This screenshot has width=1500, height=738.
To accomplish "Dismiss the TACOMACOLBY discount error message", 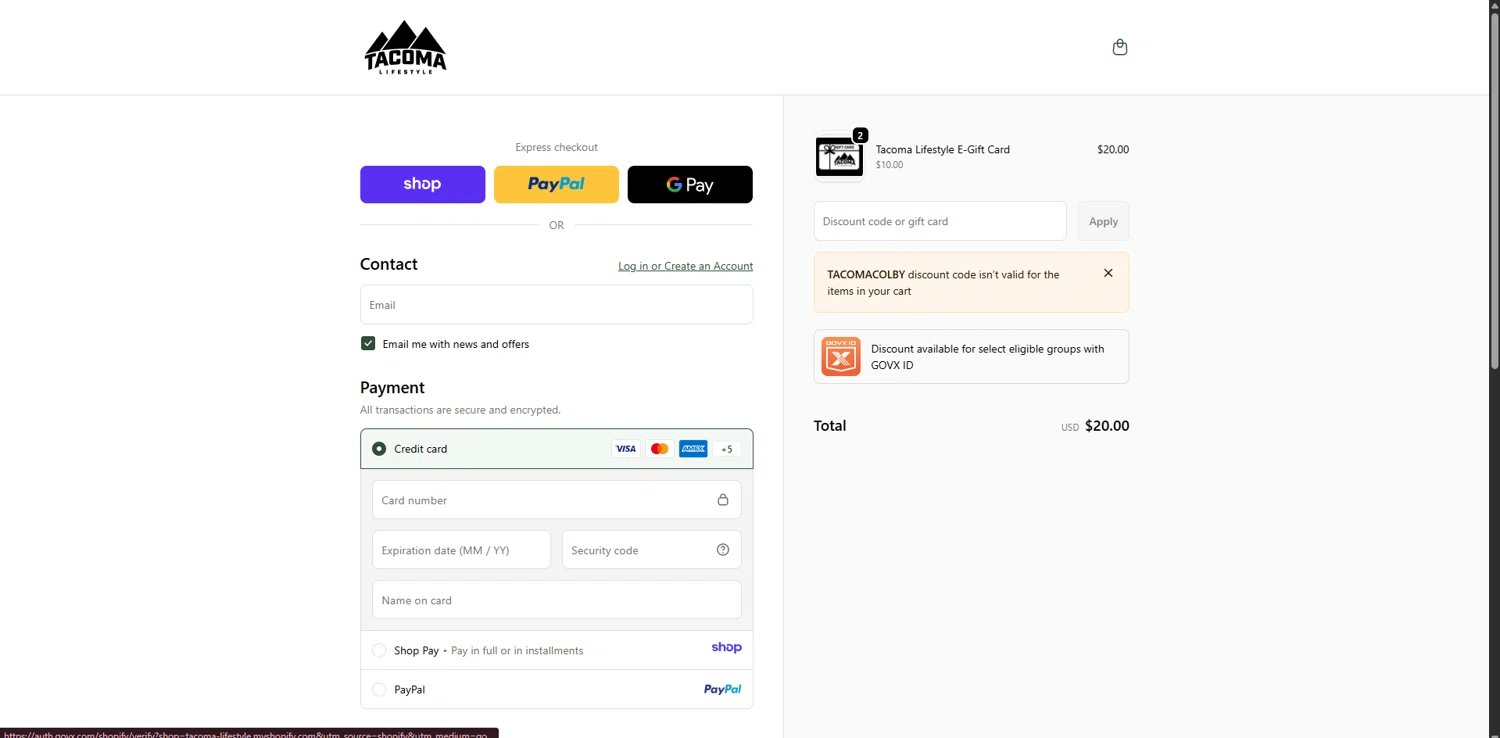I will point(1108,273).
